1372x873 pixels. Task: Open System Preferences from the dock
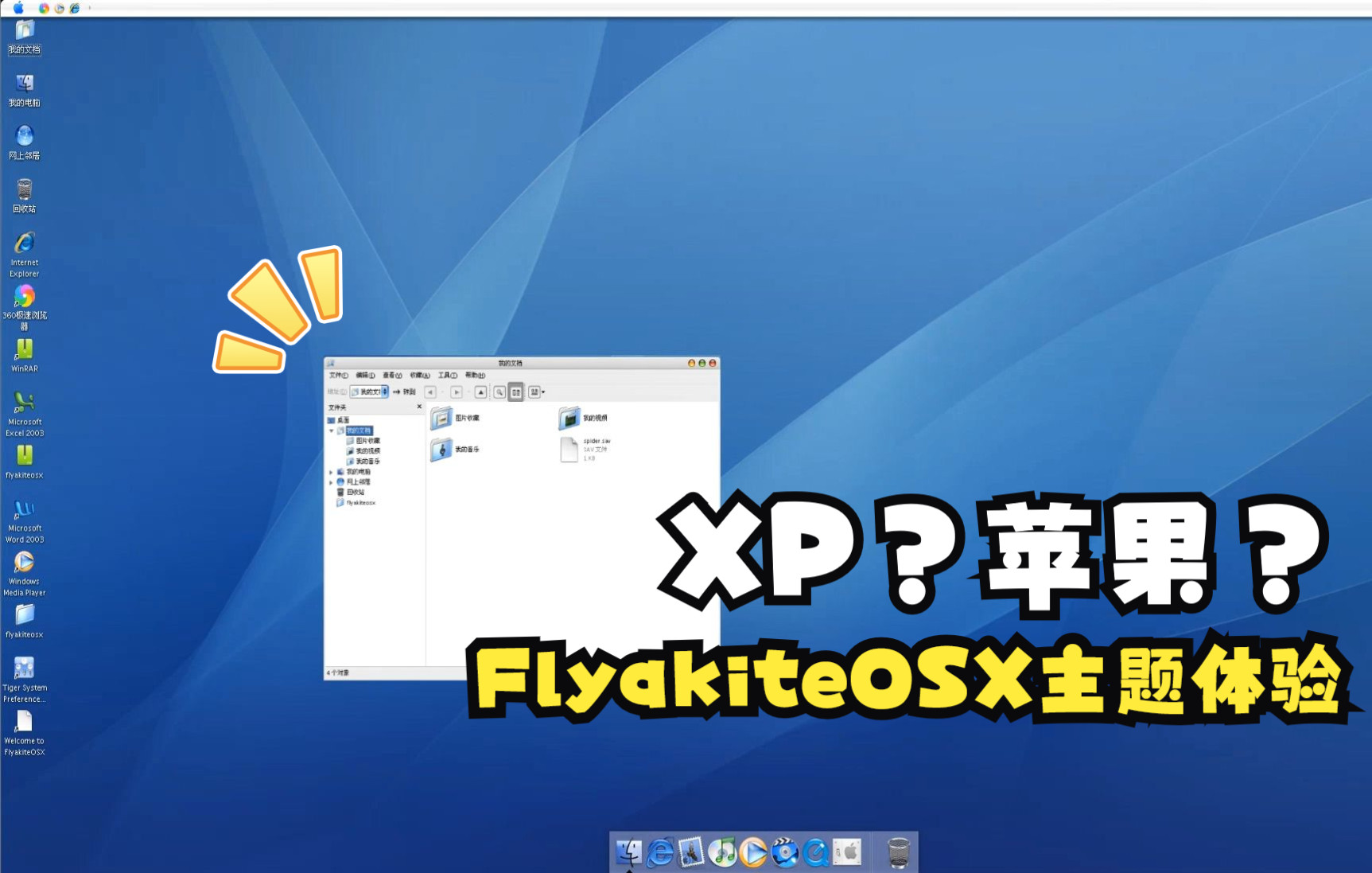[847, 852]
